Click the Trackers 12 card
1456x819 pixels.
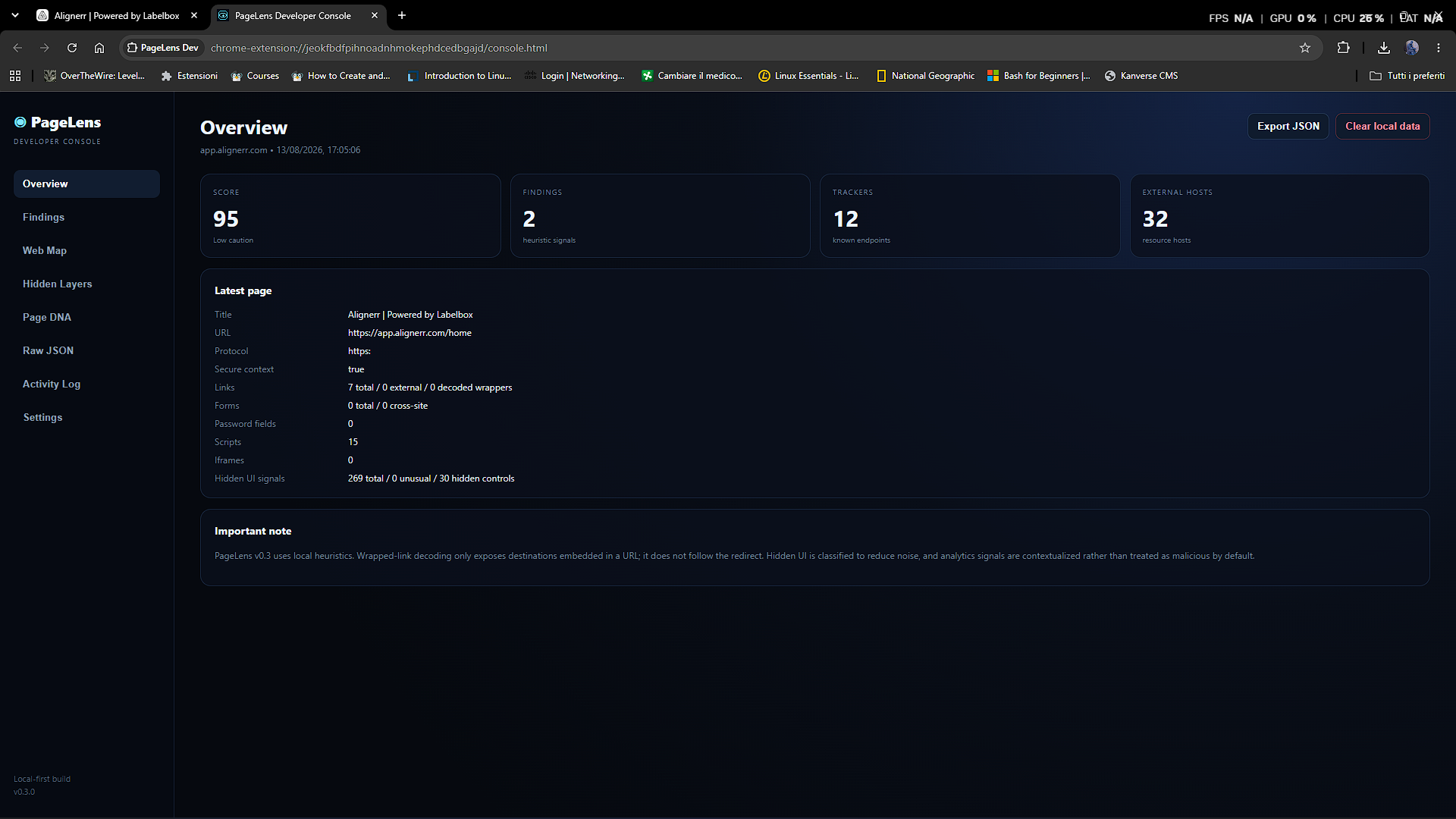pyautogui.click(x=970, y=215)
